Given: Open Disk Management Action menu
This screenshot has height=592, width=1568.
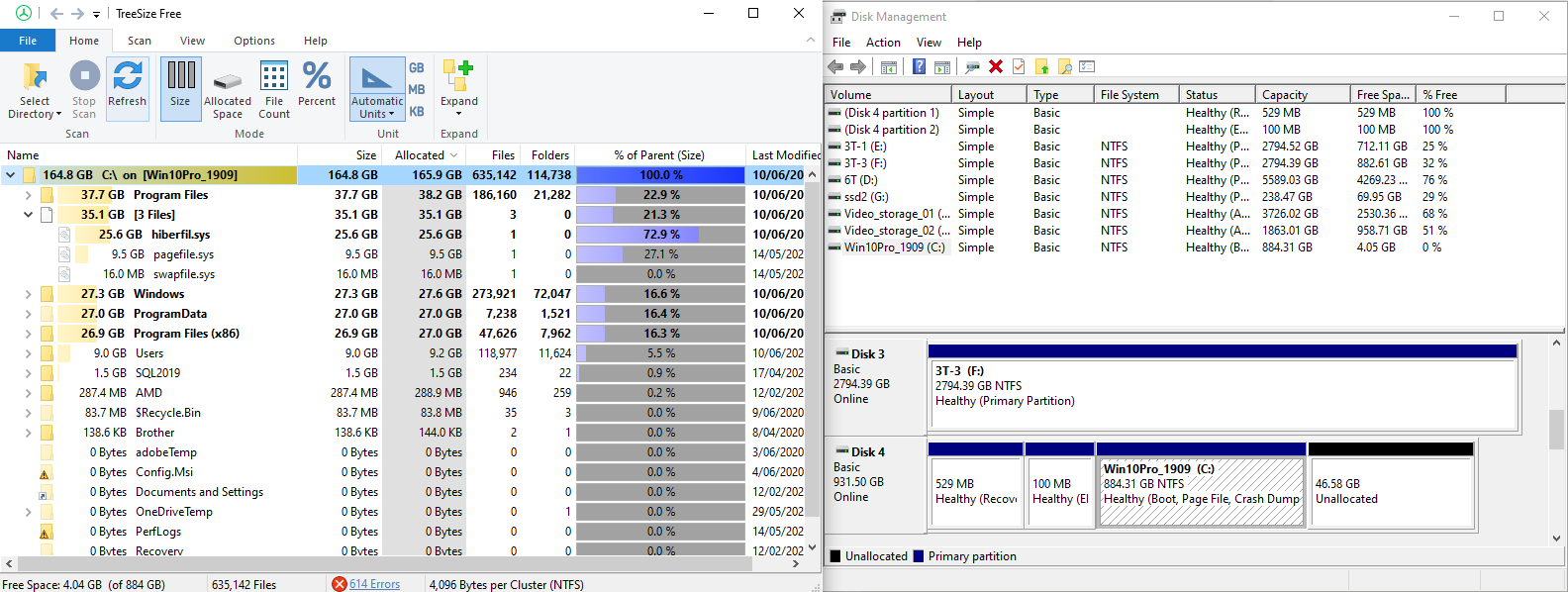Looking at the screenshot, I should (x=883, y=43).
